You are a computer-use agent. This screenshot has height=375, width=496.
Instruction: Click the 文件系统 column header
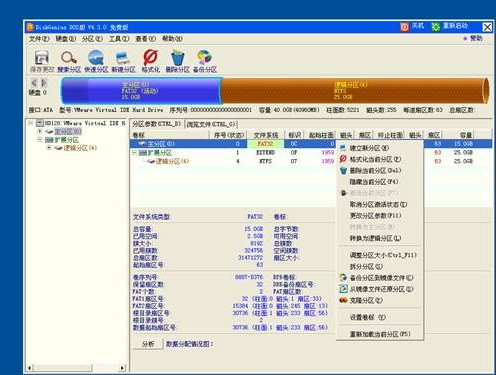pos(266,135)
